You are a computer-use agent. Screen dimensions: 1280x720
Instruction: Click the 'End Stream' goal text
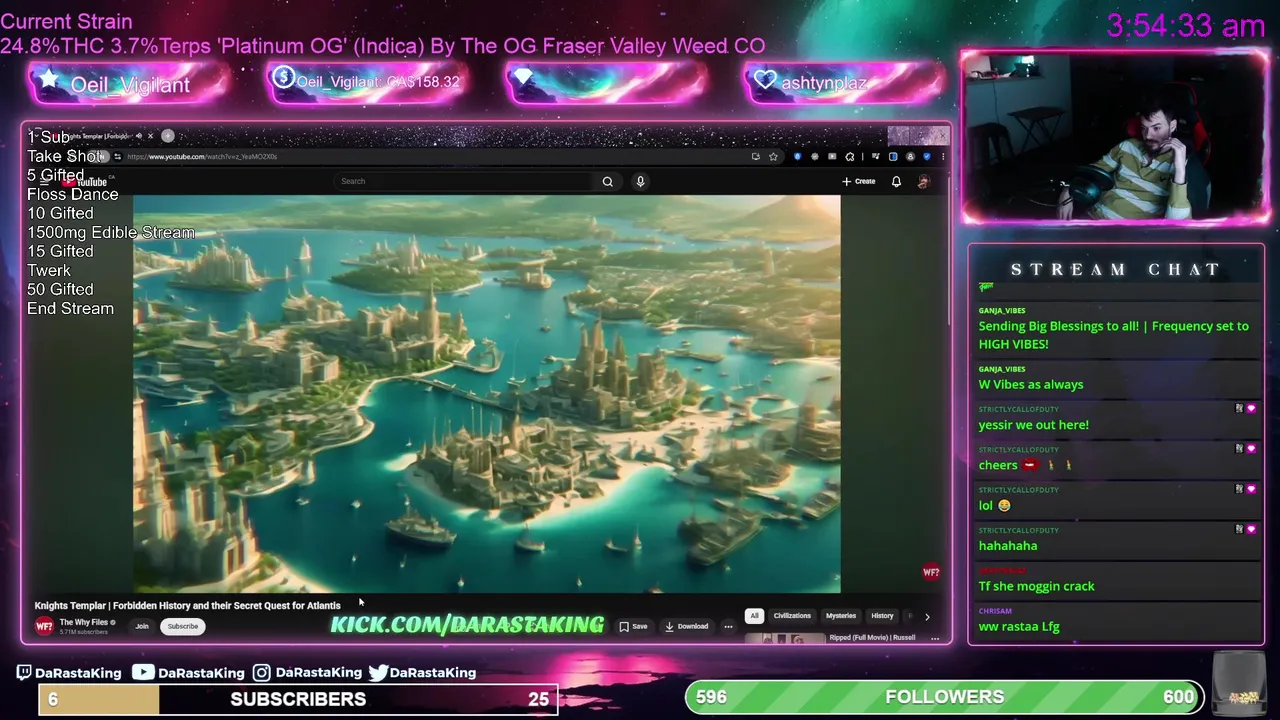click(x=70, y=308)
